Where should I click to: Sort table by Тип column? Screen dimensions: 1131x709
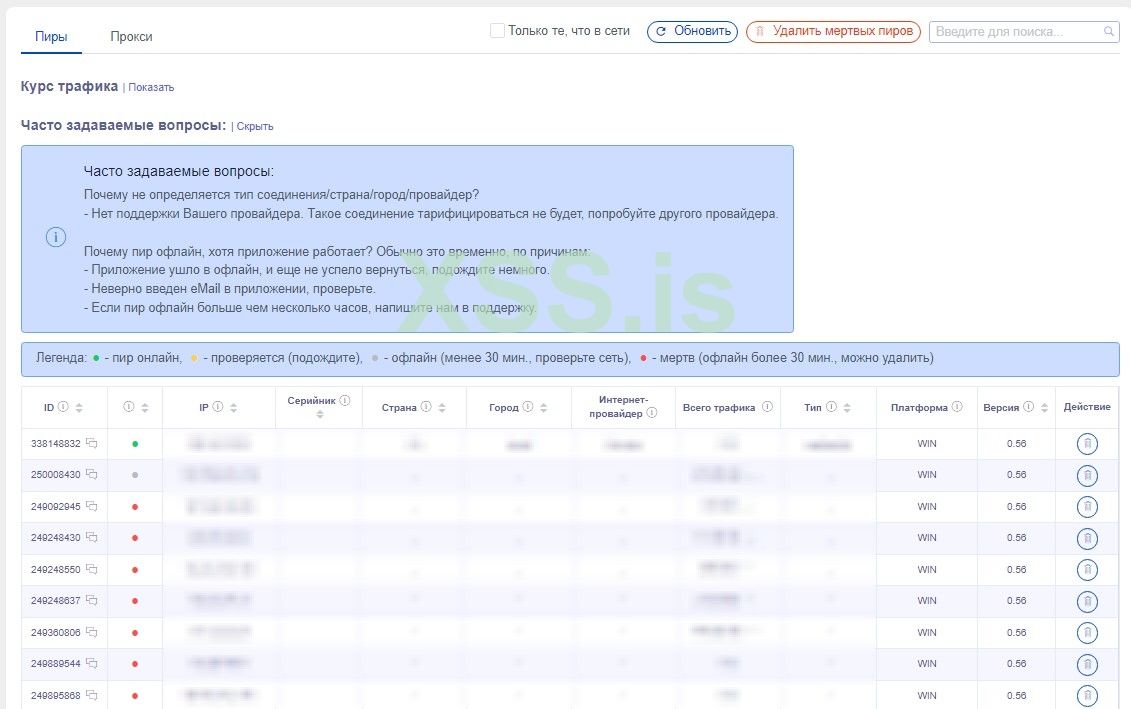point(847,408)
